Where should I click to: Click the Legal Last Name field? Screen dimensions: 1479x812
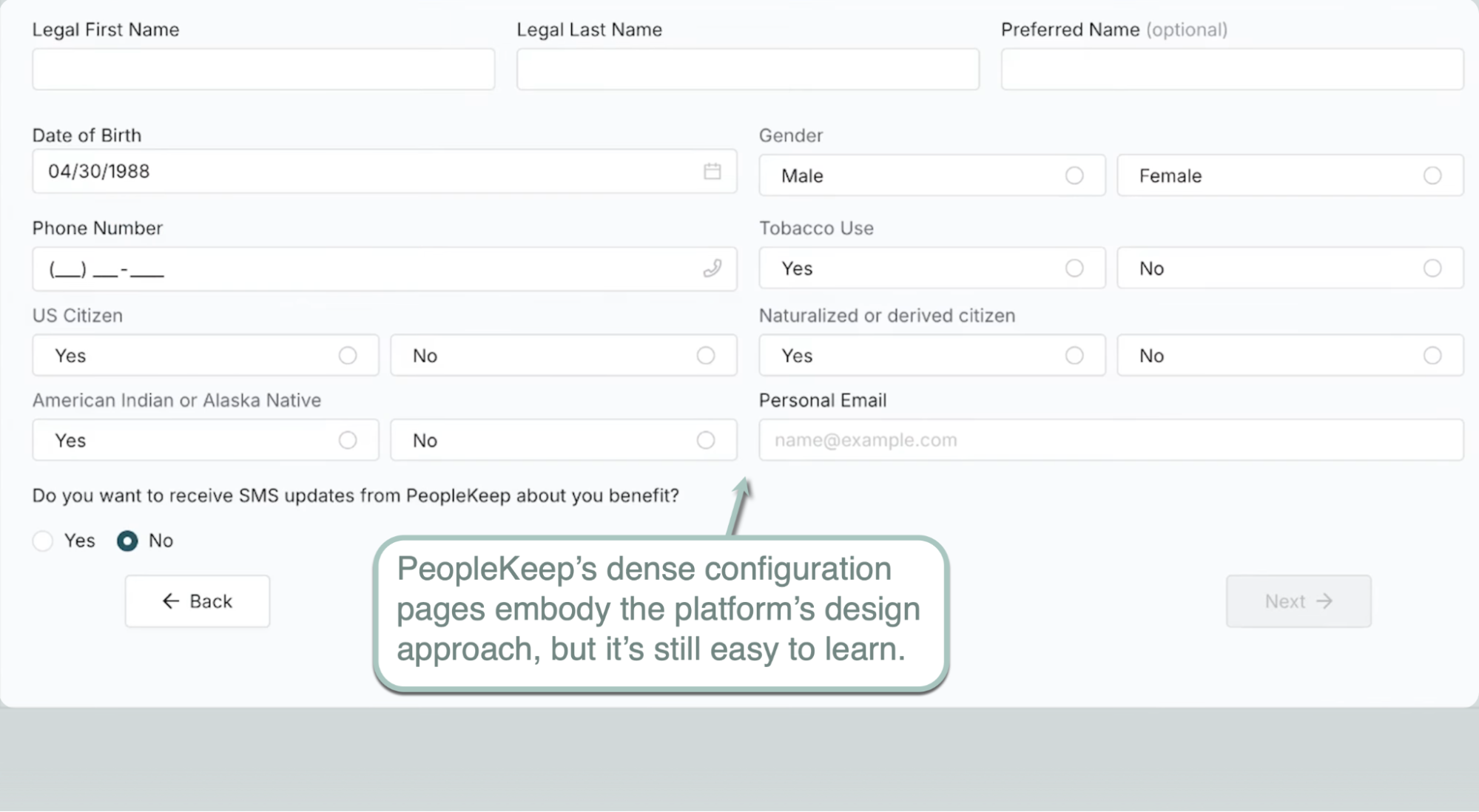click(747, 70)
